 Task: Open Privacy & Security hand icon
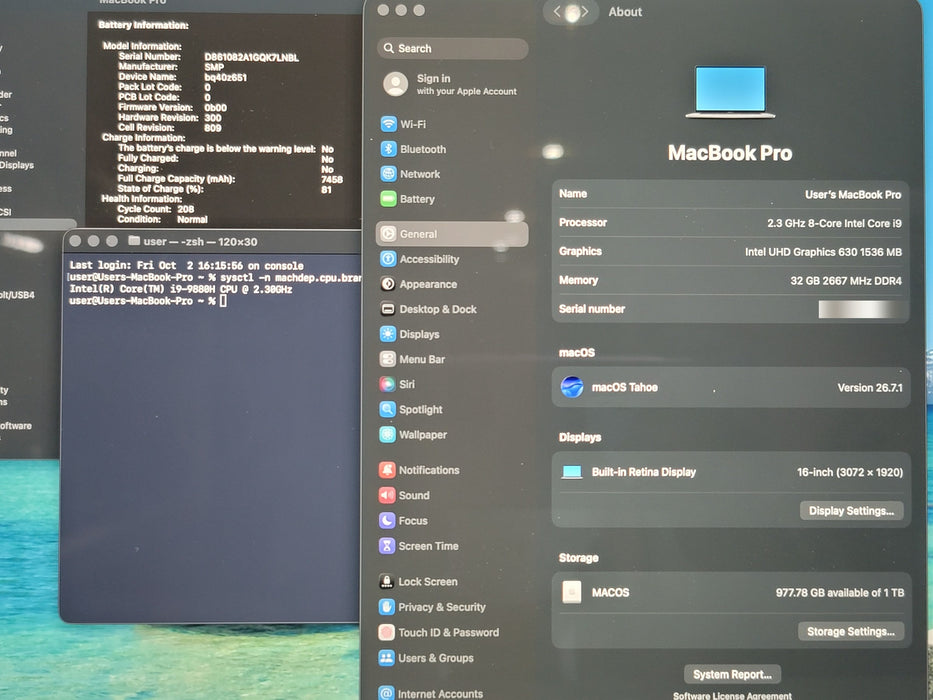(387, 607)
